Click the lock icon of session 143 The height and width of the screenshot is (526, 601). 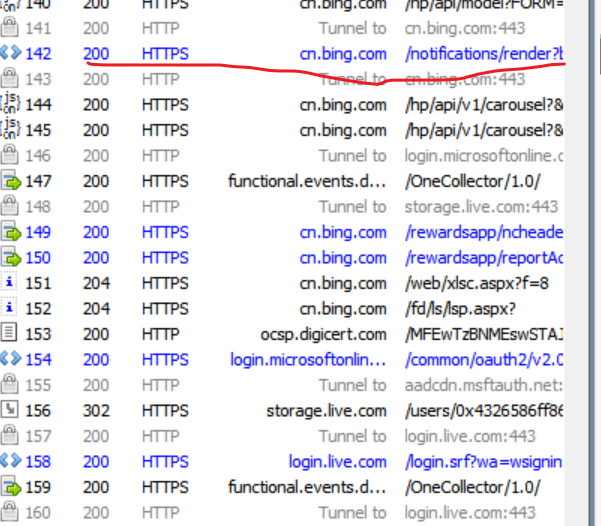pos(9,78)
